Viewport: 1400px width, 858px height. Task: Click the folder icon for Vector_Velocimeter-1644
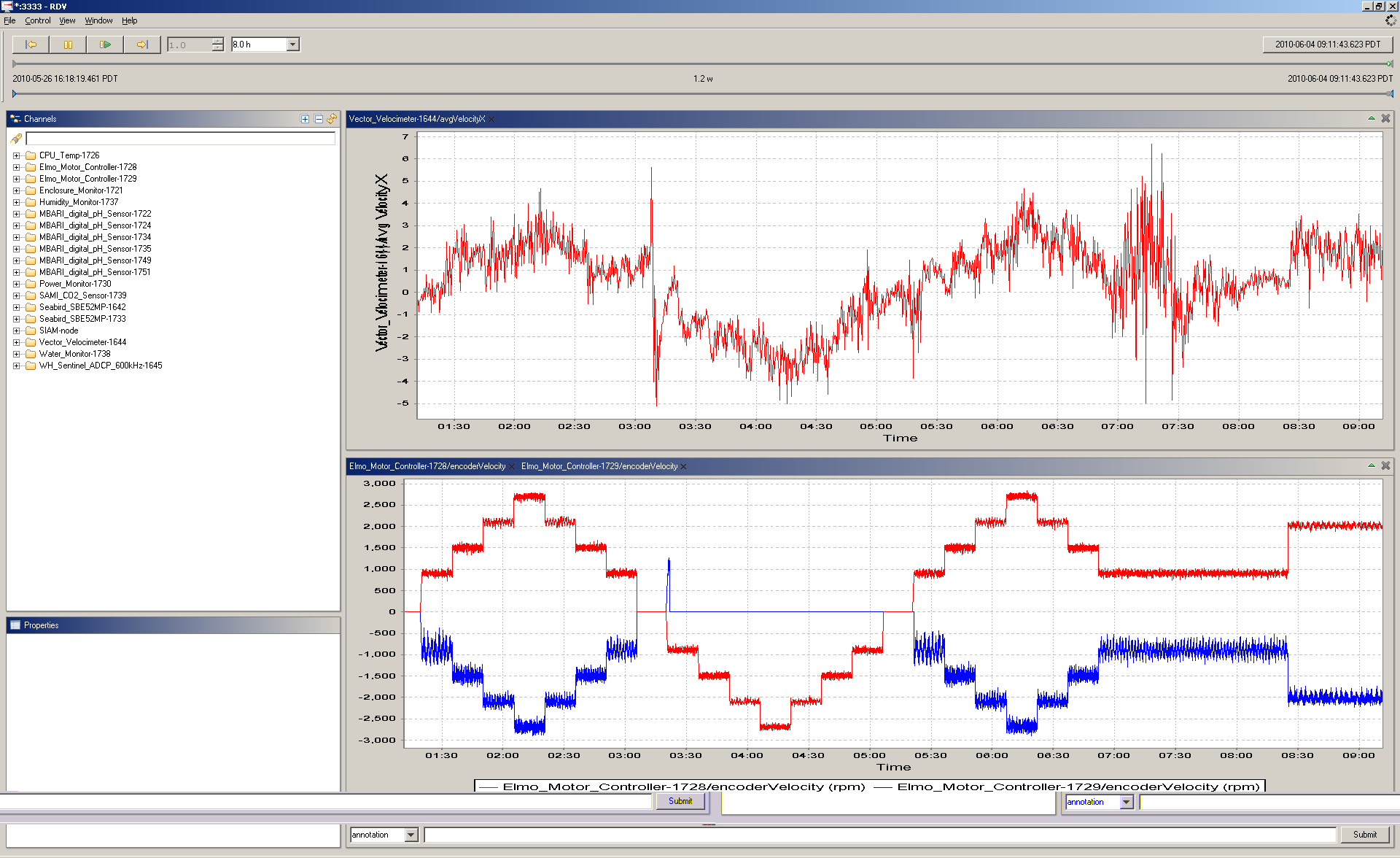tap(31, 342)
